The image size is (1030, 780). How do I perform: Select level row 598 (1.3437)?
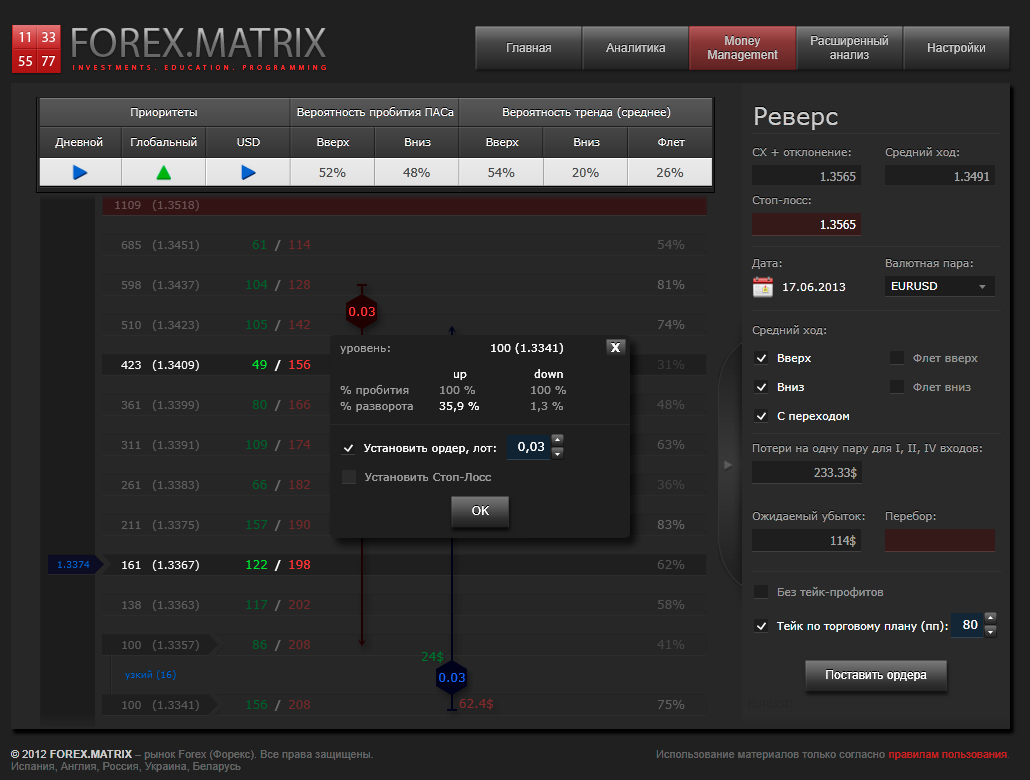[x=404, y=285]
